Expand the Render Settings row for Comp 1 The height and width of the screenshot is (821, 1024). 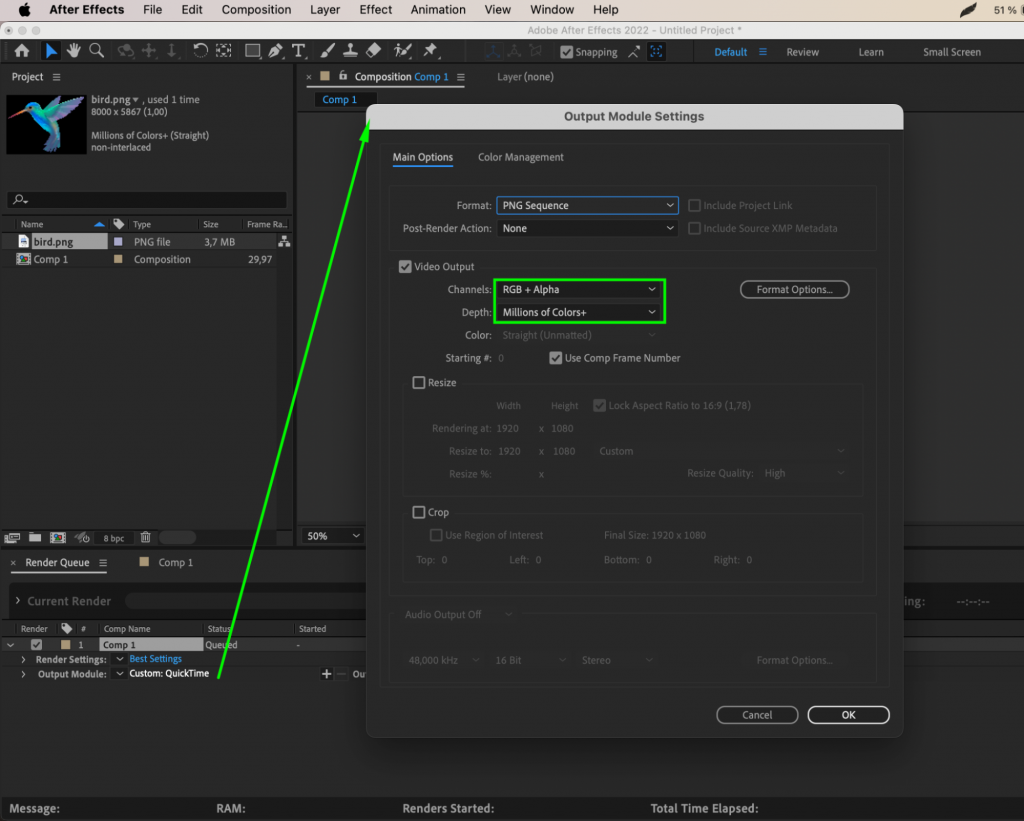(x=23, y=658)
